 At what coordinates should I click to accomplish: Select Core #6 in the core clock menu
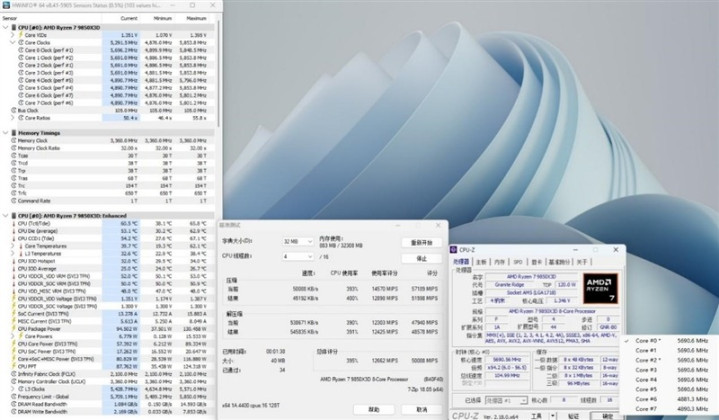pyautogui.click(x=669, y=399)
